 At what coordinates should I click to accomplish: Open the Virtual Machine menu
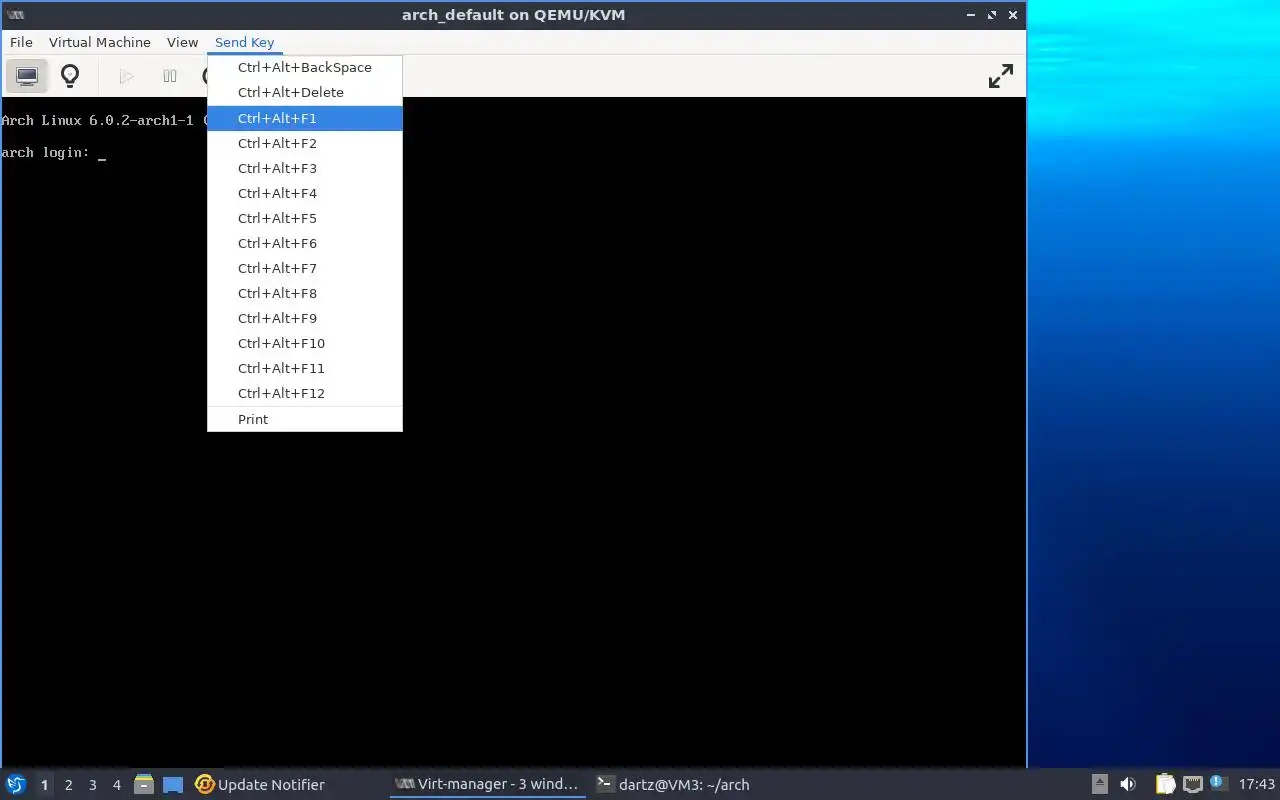(100, 42)
